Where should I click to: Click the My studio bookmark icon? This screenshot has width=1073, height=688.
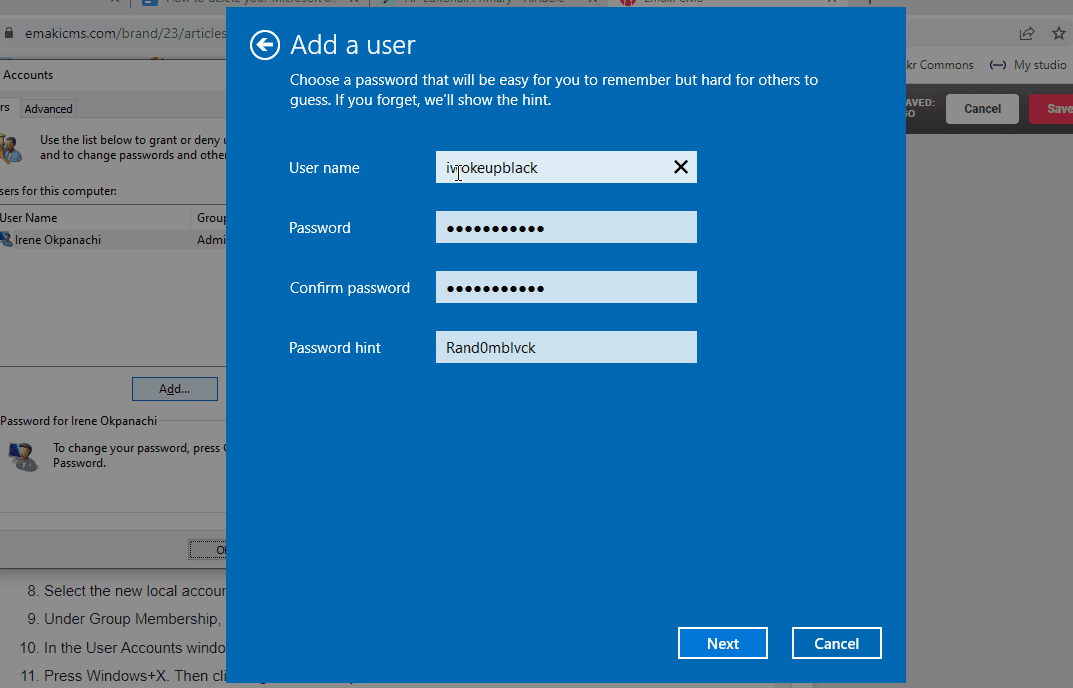(997, 65)
